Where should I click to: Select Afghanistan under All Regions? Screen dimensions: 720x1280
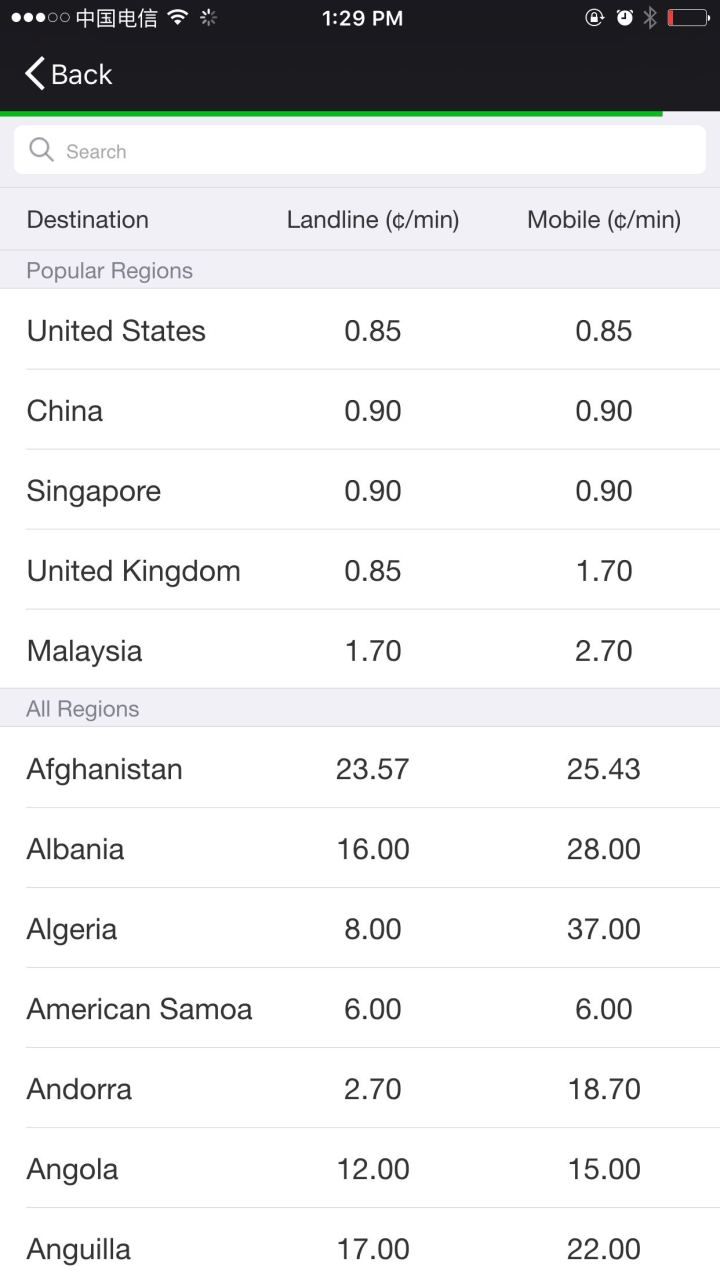360,768
